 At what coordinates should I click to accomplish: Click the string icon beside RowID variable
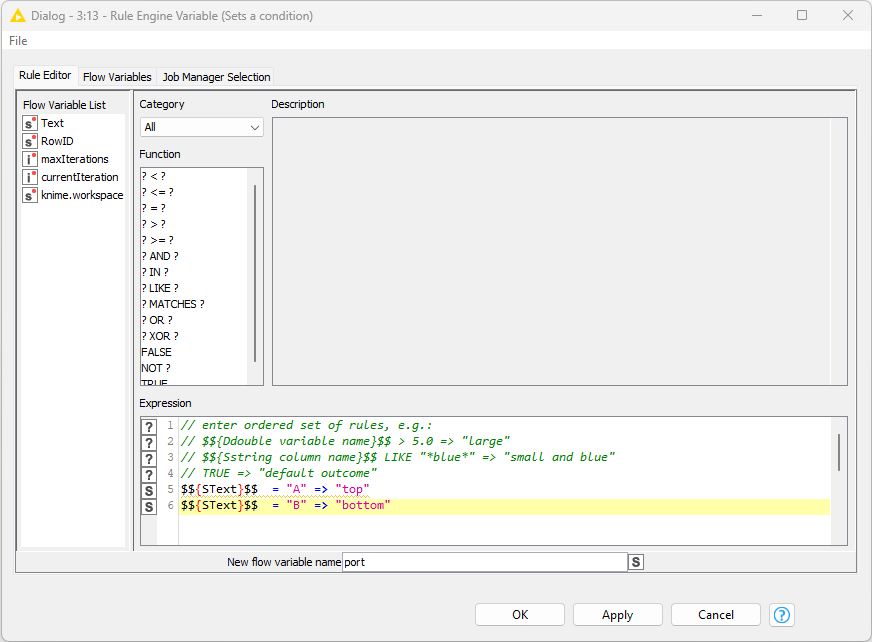coord(29,141)
